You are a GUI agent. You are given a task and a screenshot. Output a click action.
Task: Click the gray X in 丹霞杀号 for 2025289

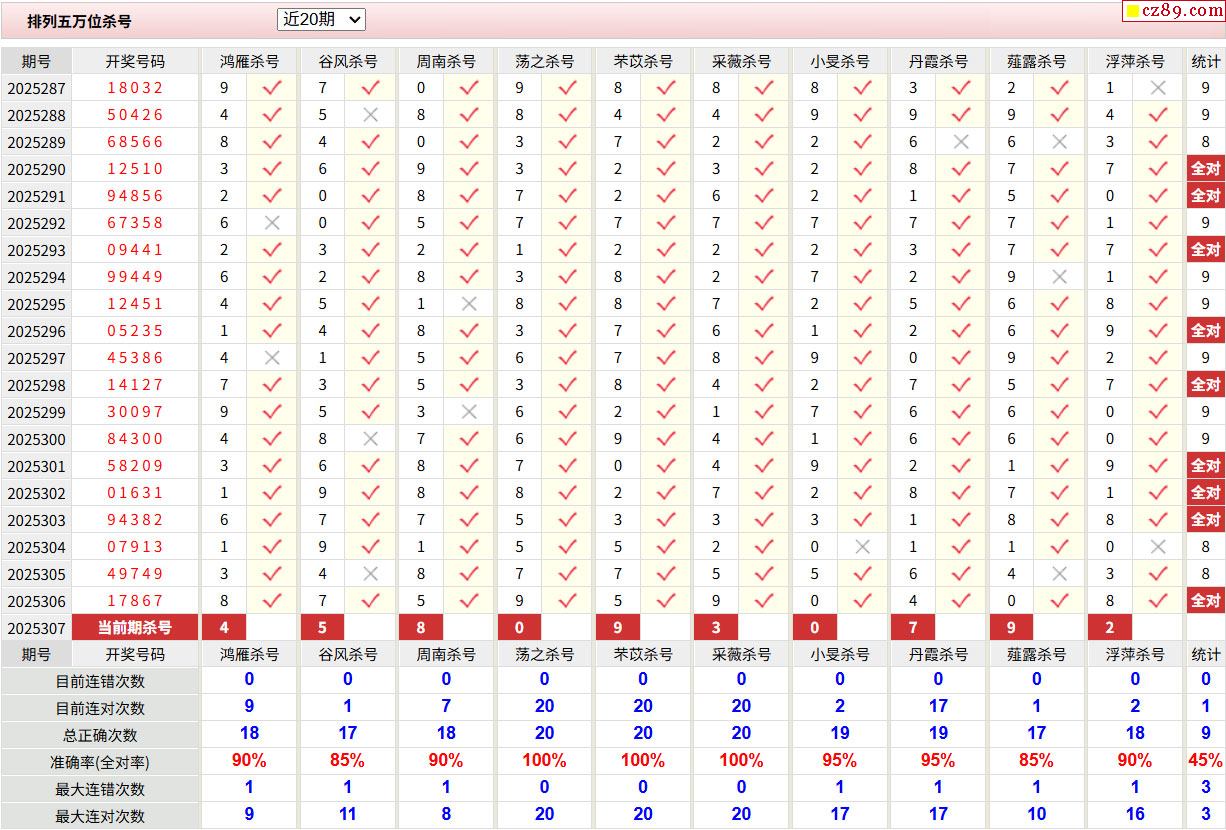961,142
